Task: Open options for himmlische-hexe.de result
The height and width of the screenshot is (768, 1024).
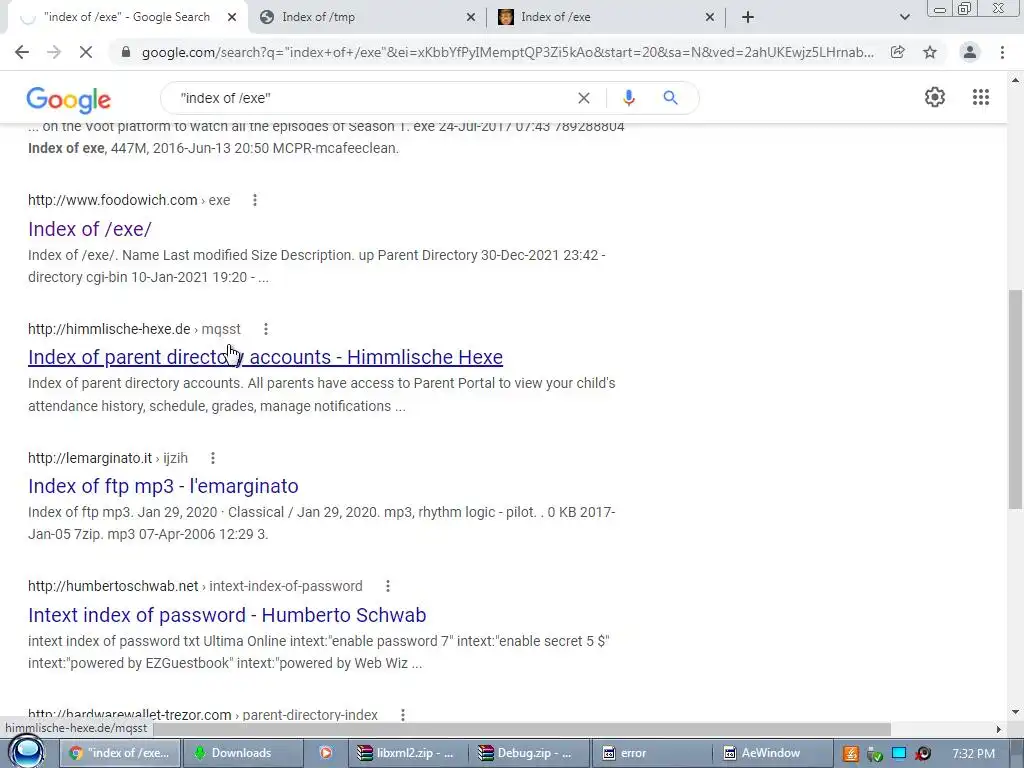Action: pos(266,329)
